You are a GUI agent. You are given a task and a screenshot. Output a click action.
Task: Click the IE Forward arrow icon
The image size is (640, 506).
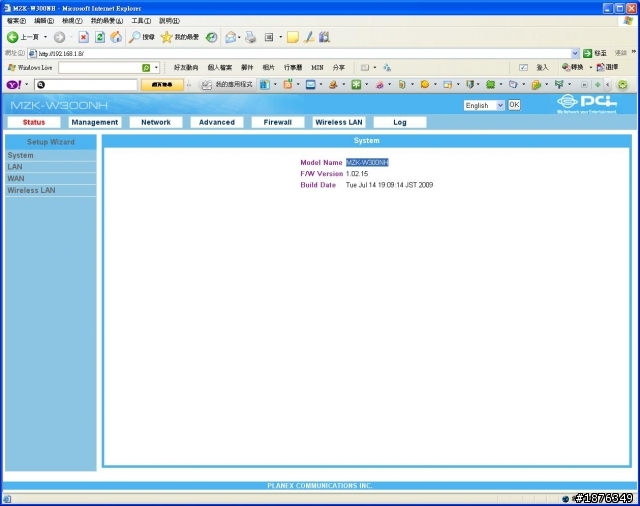(x=60, y=37)
